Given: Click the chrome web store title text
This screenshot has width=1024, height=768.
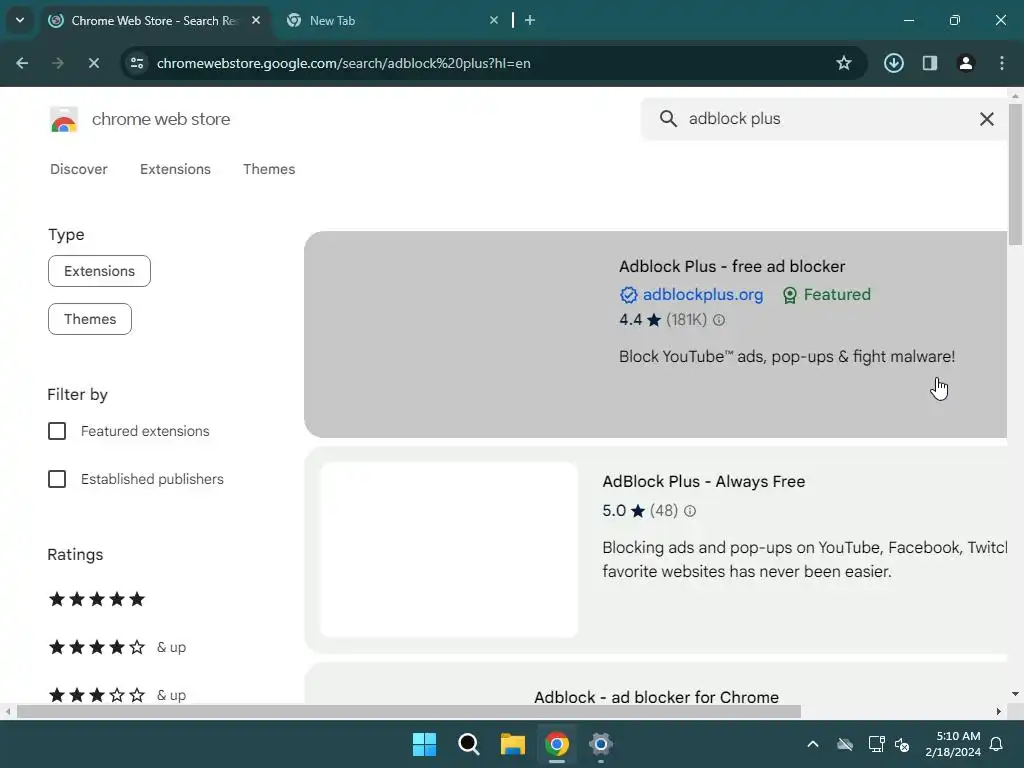Looking at the screenshot, I should (x=161, y=120).
